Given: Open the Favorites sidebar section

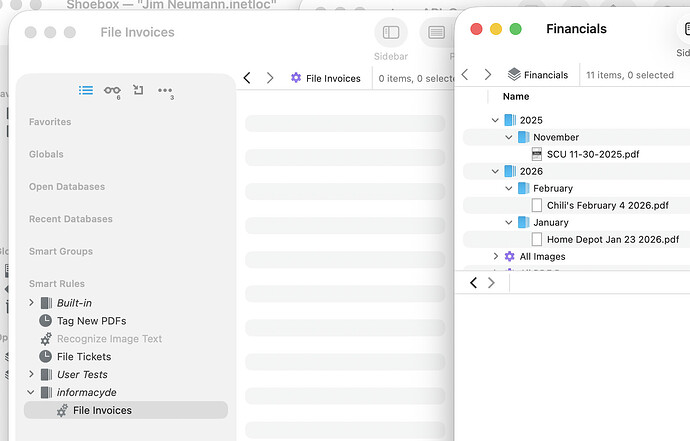Looking at the screenshot, I should (x=50, y=122).
